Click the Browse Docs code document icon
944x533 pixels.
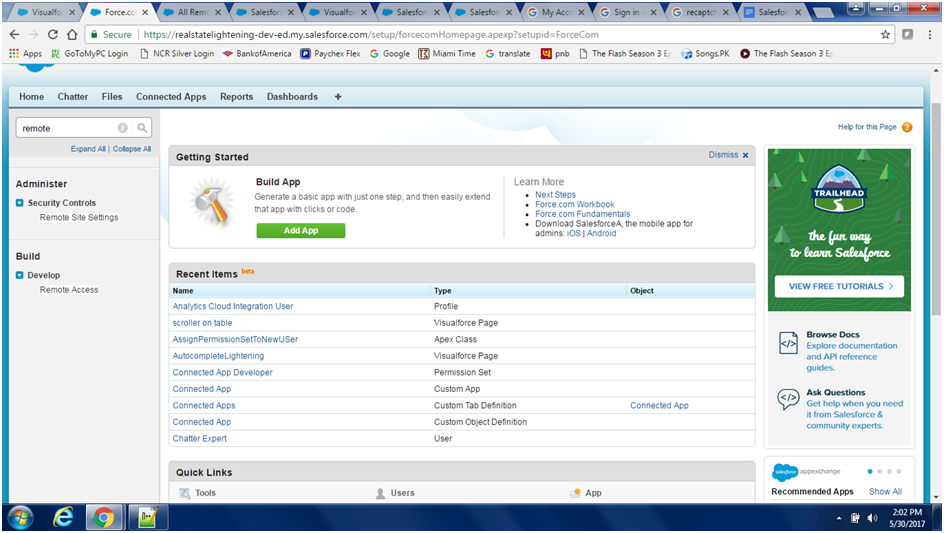click(x=788, y=344)
